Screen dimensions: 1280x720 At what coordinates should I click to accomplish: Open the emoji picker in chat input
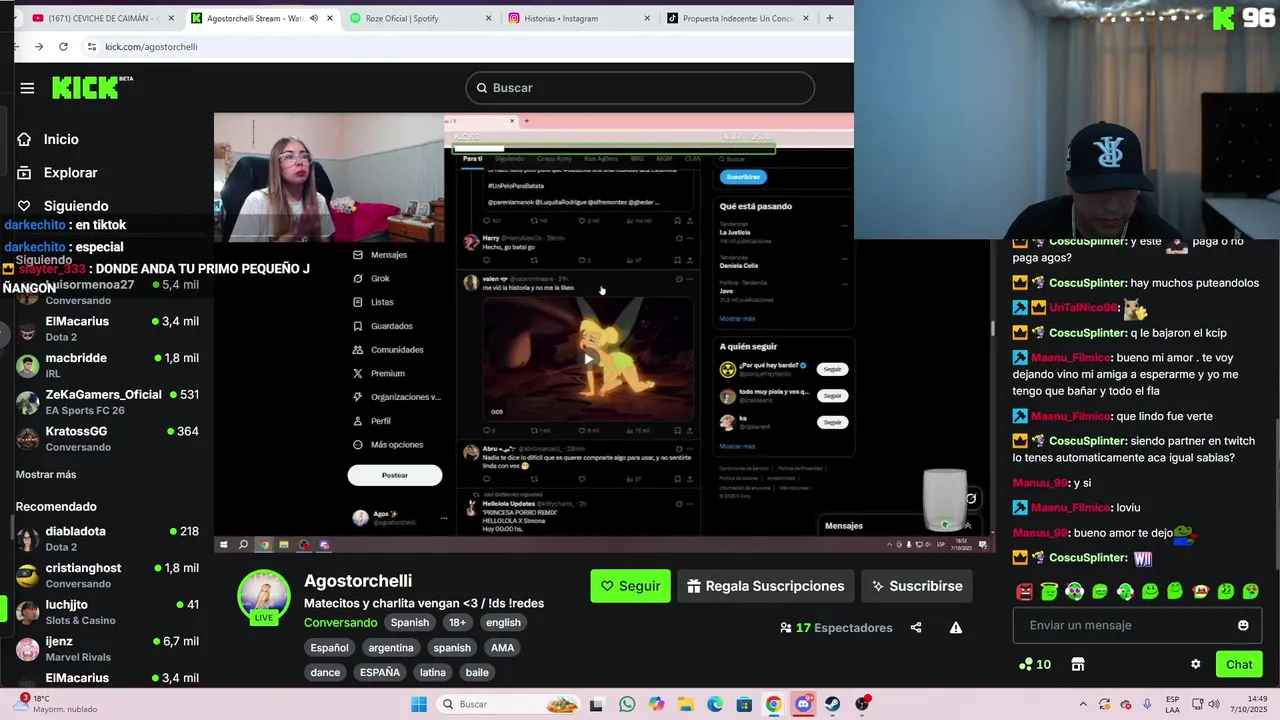(1243, 625)
